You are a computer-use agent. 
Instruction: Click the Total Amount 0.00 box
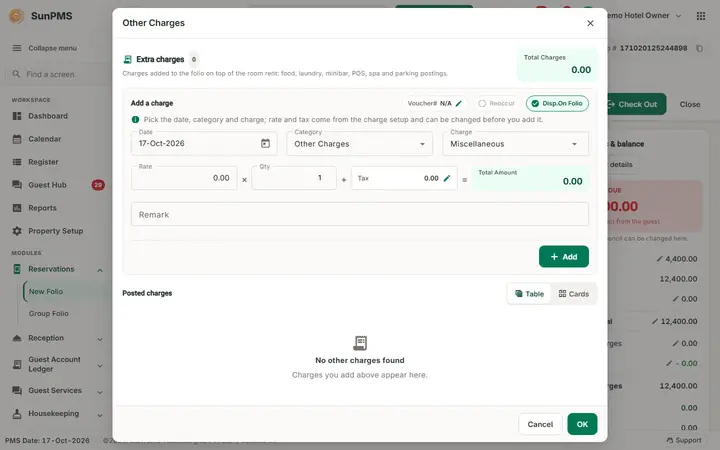tap(530, 178)
